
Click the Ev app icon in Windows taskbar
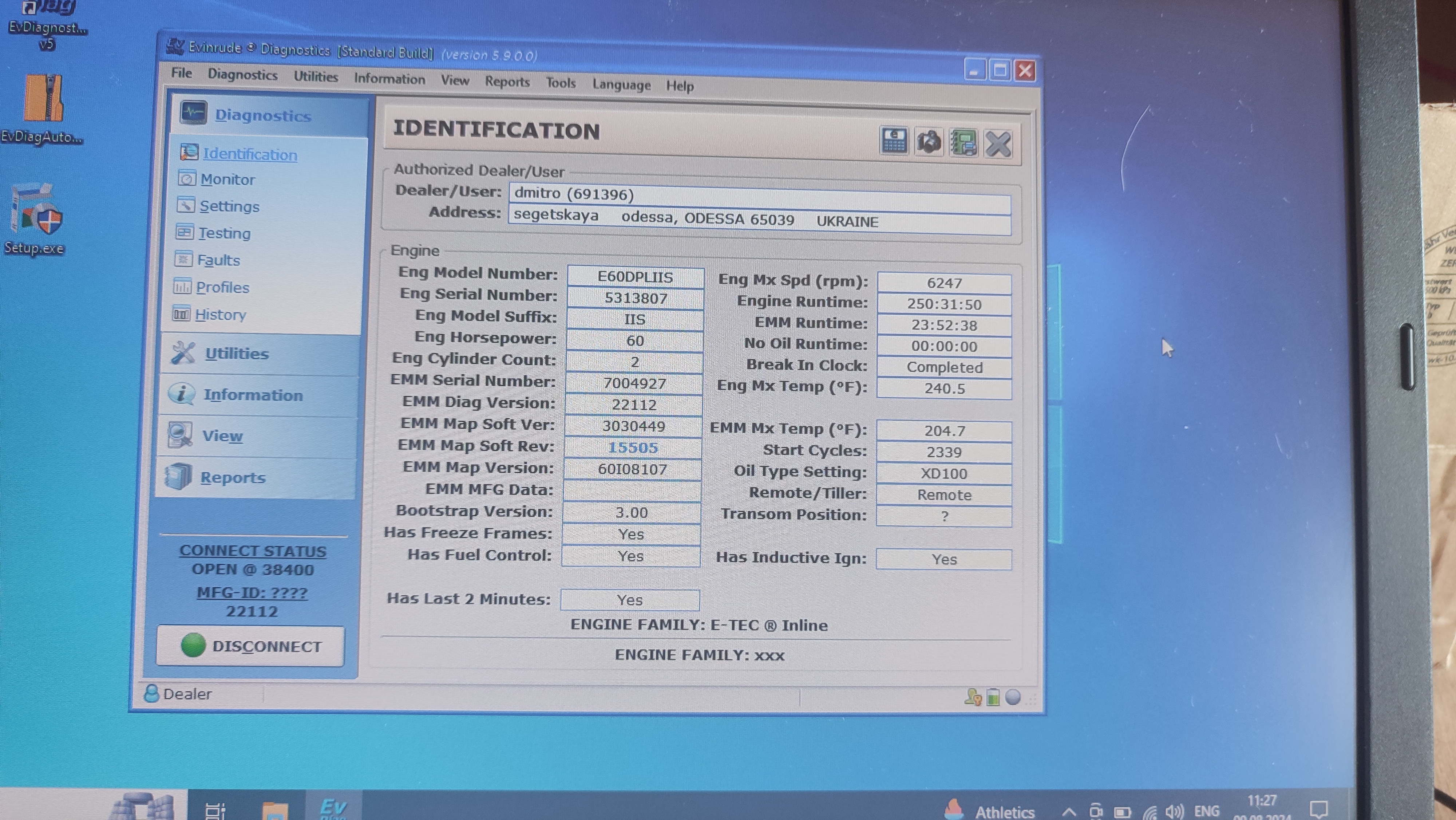tap(333, 807)
